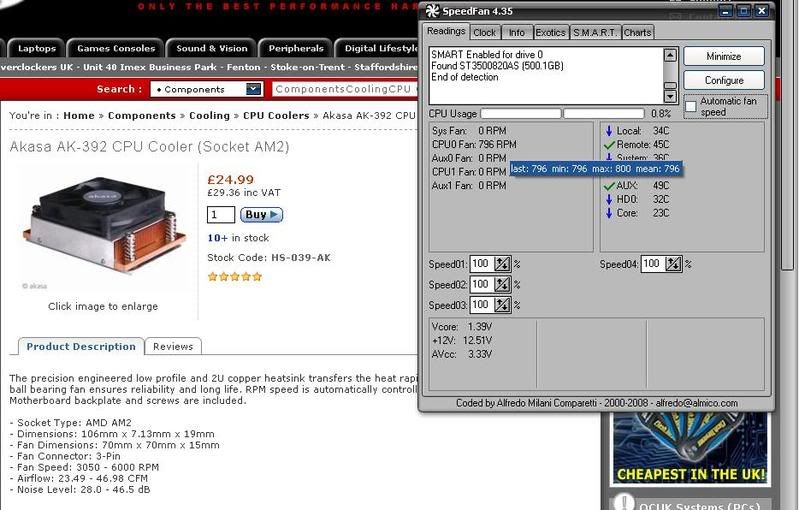This screenshot has width=799, height=510.
Task: Click the CPU0 Fan: 796 RPM reading
Action: point(474,145)
